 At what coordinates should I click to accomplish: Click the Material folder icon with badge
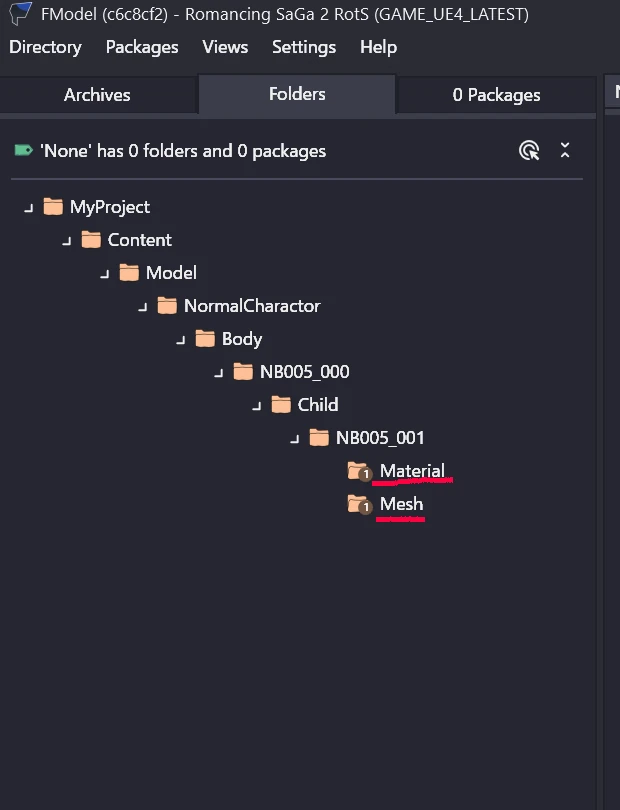[360, 471]
